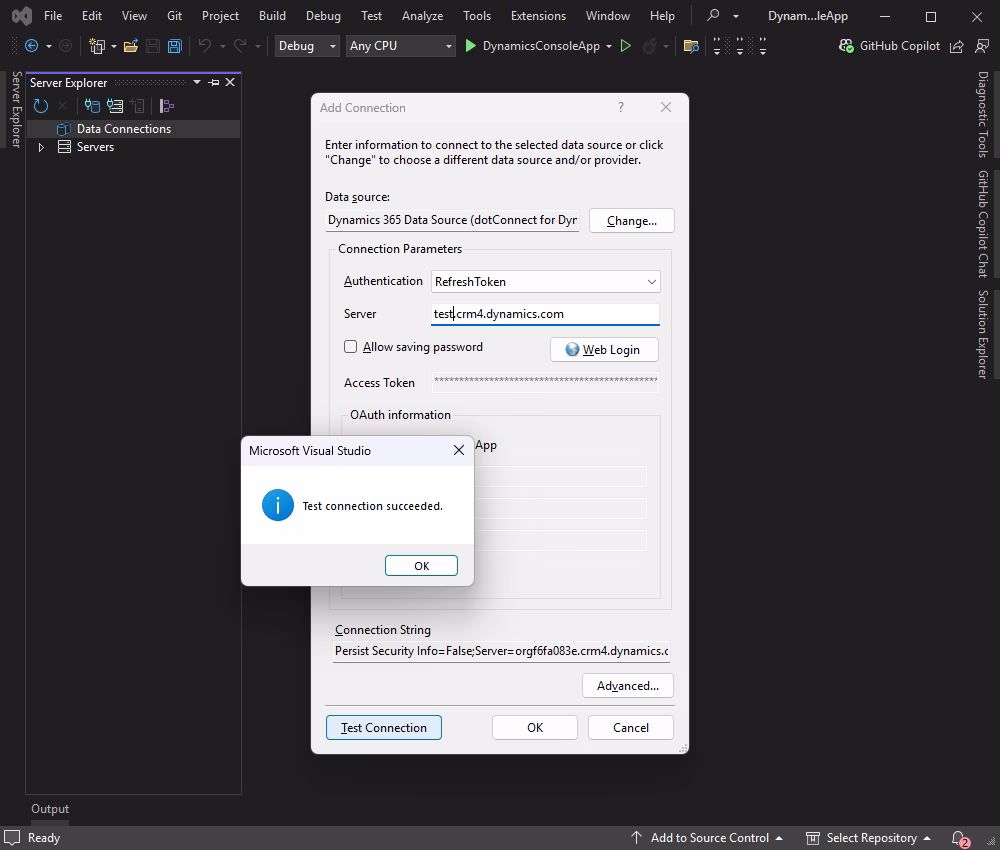
Task: Click the New Project toolbar icon
Action: click(x=97, y=46)
